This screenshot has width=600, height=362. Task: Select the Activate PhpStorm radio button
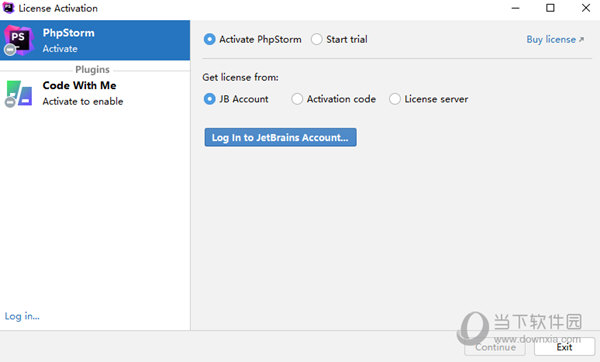209,39
